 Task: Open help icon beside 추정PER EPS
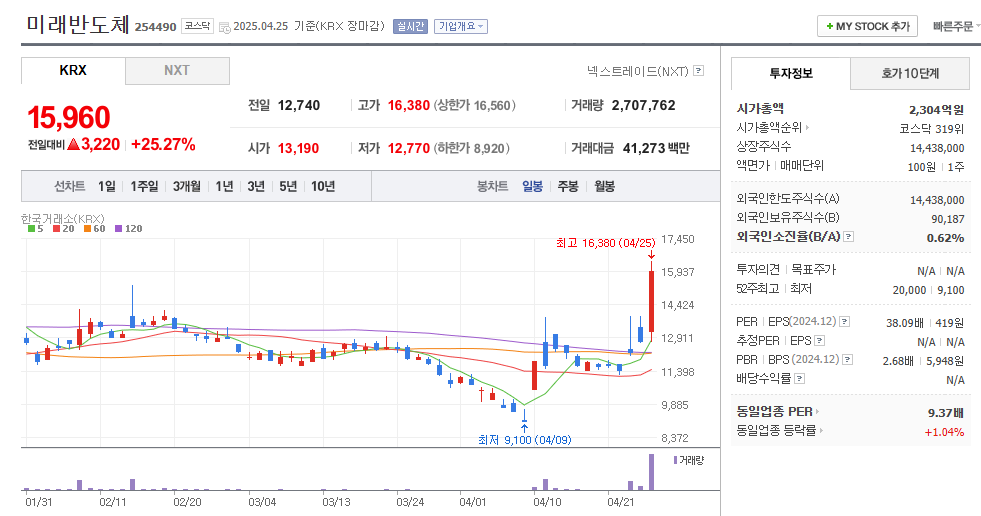(x=820, y=341)
